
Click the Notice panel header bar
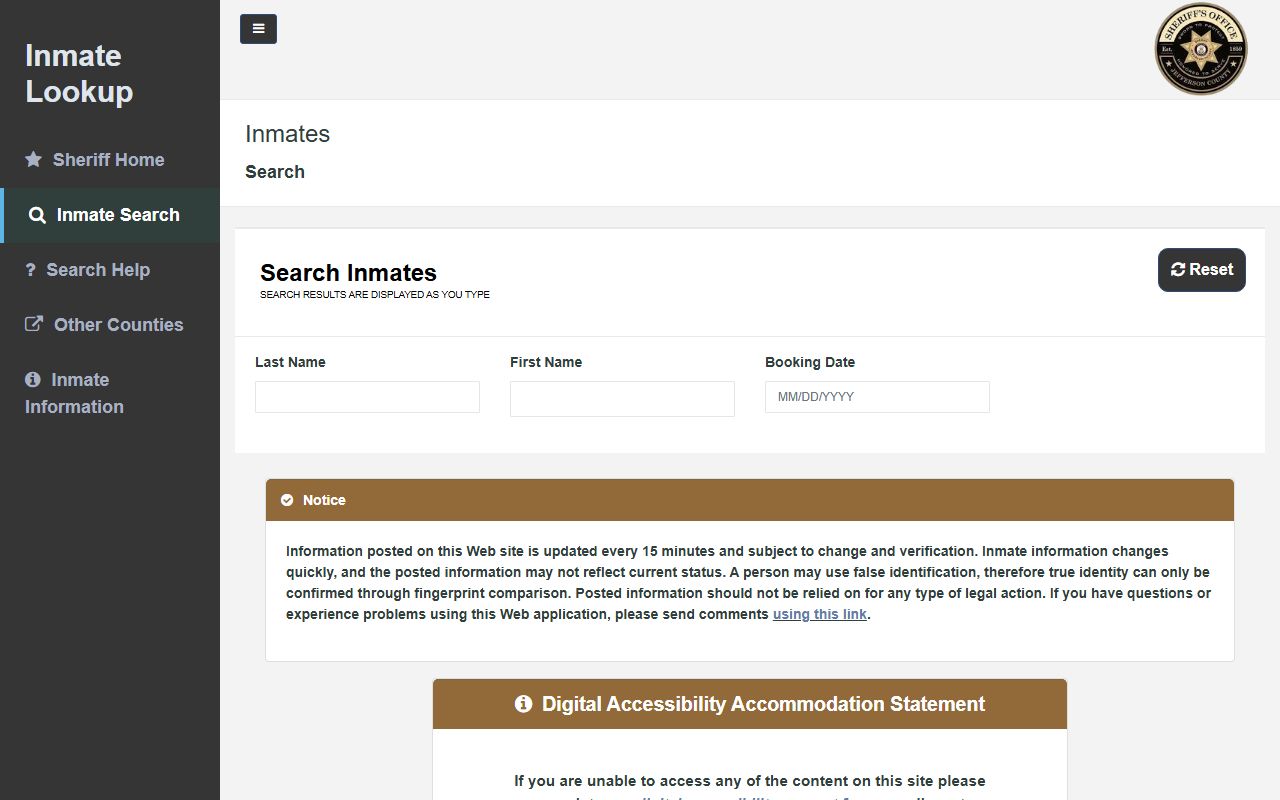[750, 500]
